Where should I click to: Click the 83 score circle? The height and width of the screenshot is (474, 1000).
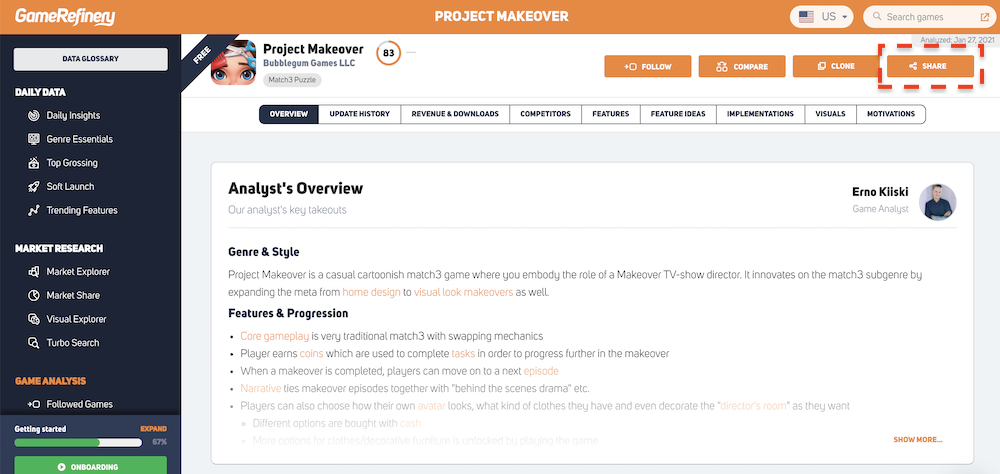coord(388,53)
